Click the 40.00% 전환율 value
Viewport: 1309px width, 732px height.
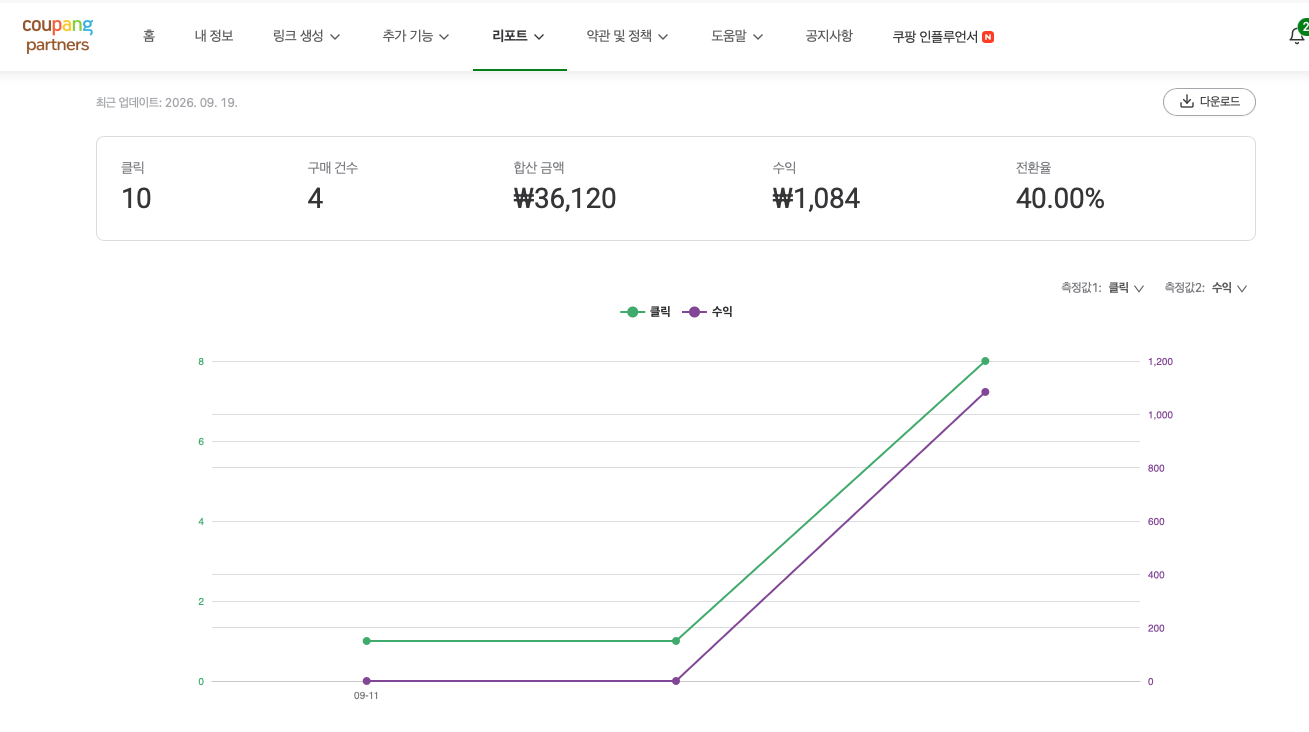tap(1060, 199)
